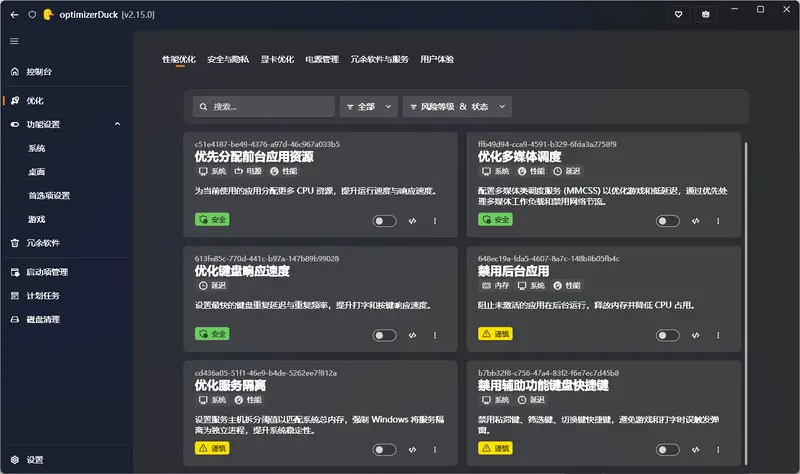
Task: Click ID text c51e4187-be49-4376-a97d-46c967a033b5
Action: (x=267, y=144)
